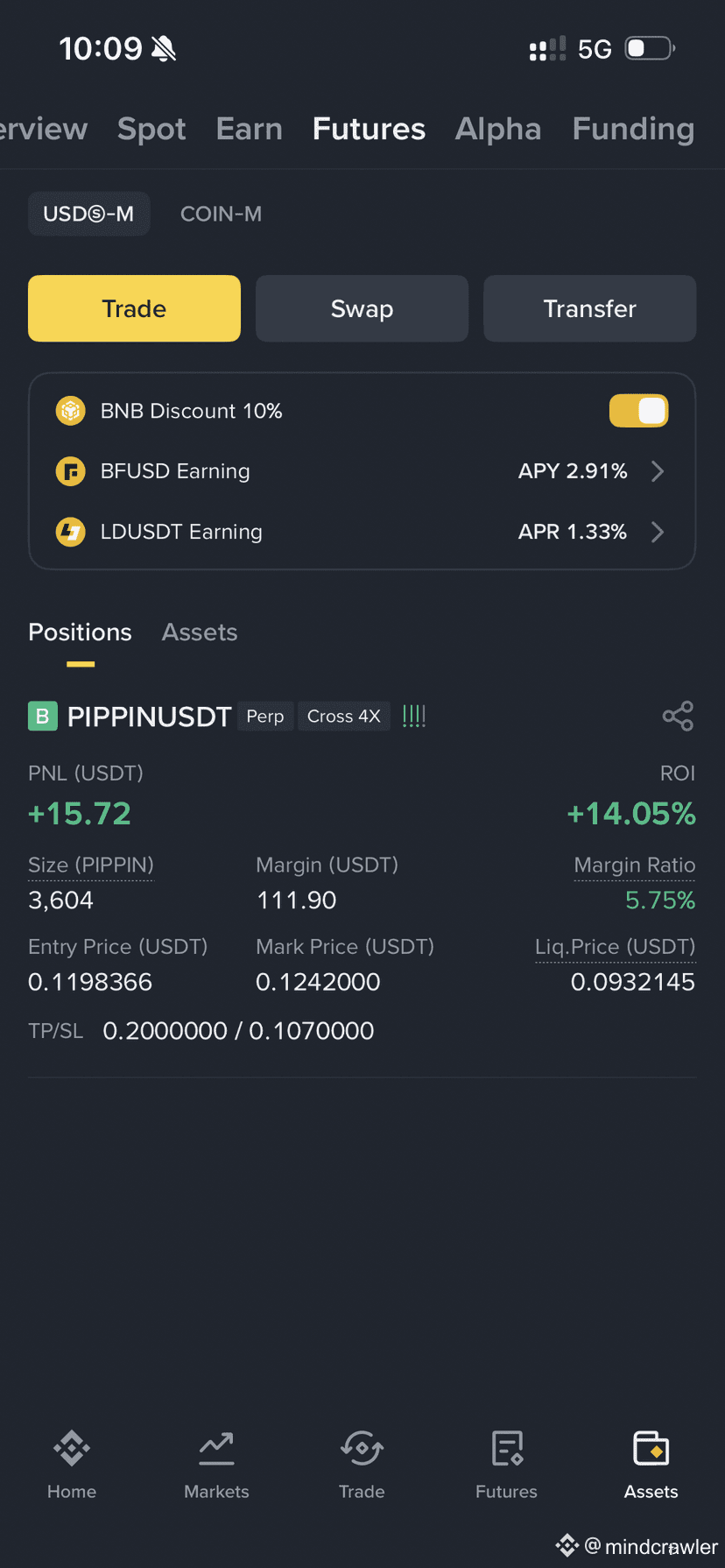Tap the BFUSD Earning coin icon
Viewport: 725px width, 1568px height.
point(71,471)
